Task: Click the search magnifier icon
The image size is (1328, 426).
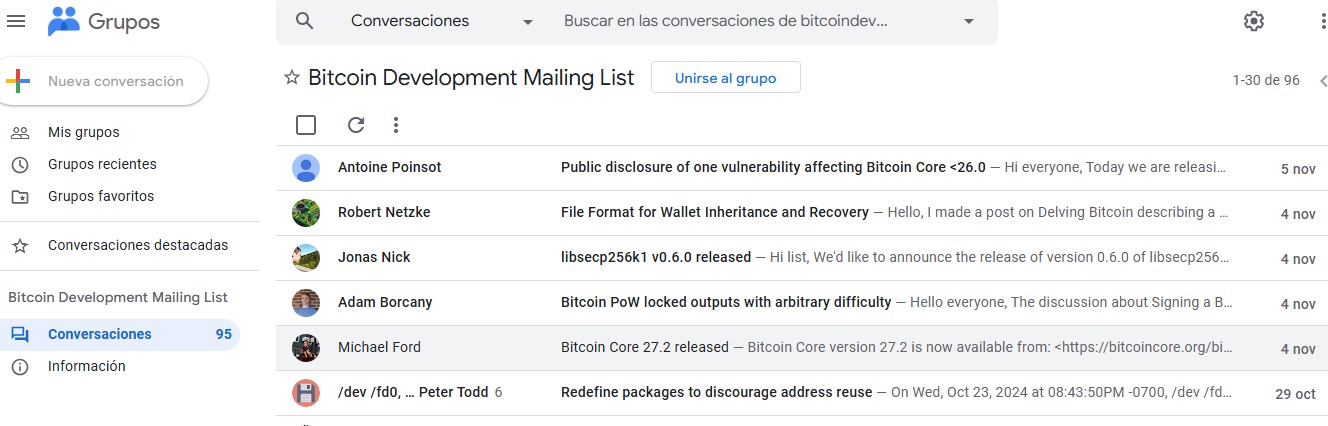Action: click(305, 21)
